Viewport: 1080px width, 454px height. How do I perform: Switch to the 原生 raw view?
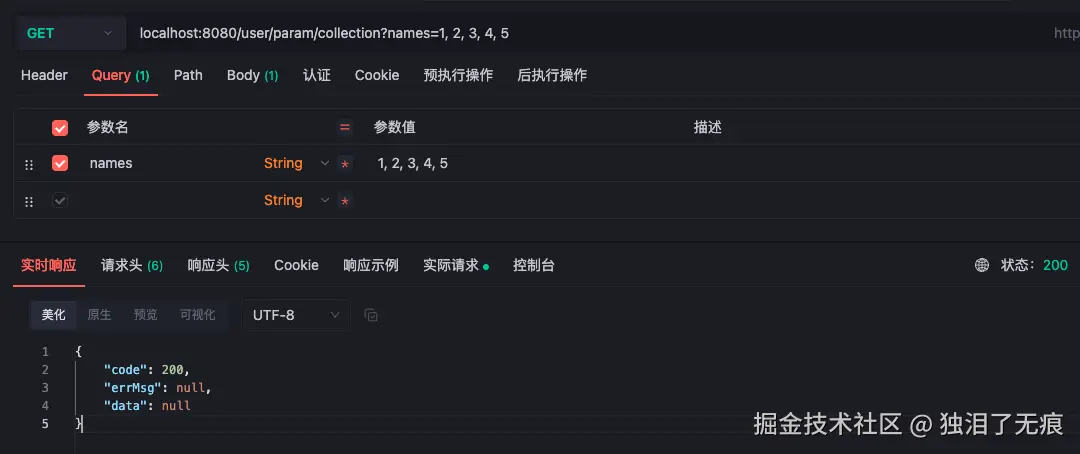99,315
